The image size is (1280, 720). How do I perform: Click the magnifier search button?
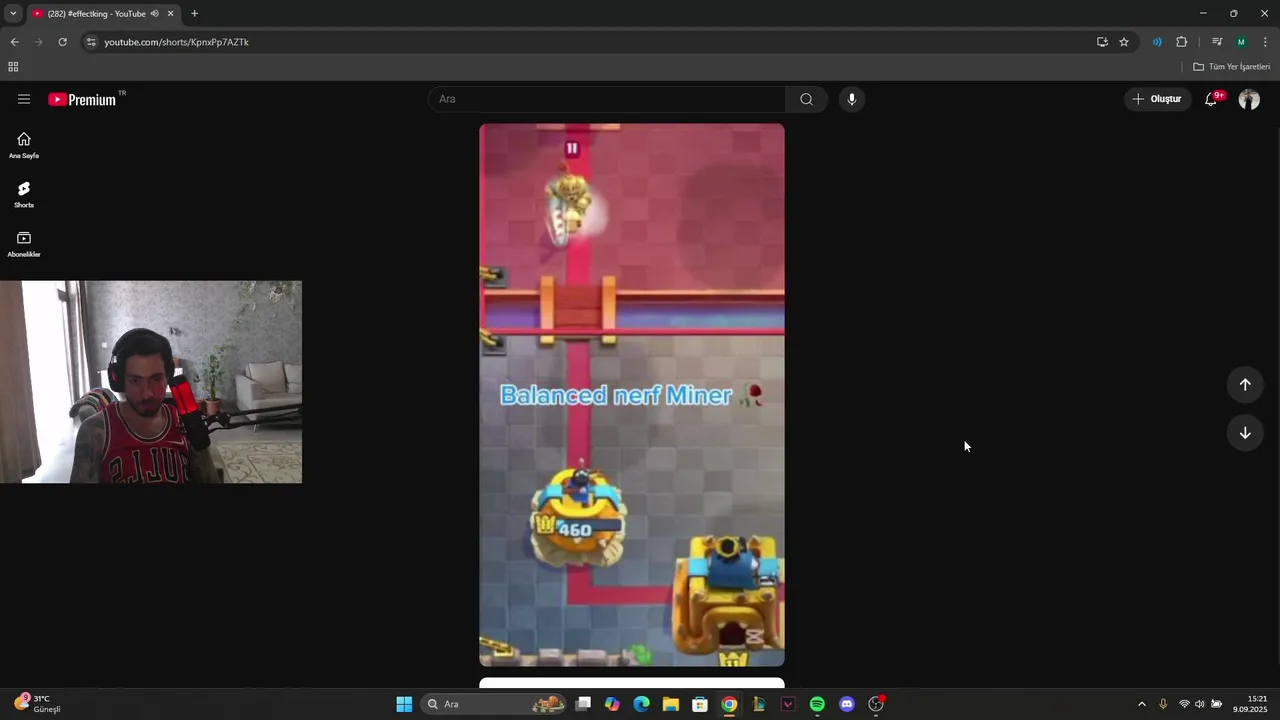[x=806, y=99]
